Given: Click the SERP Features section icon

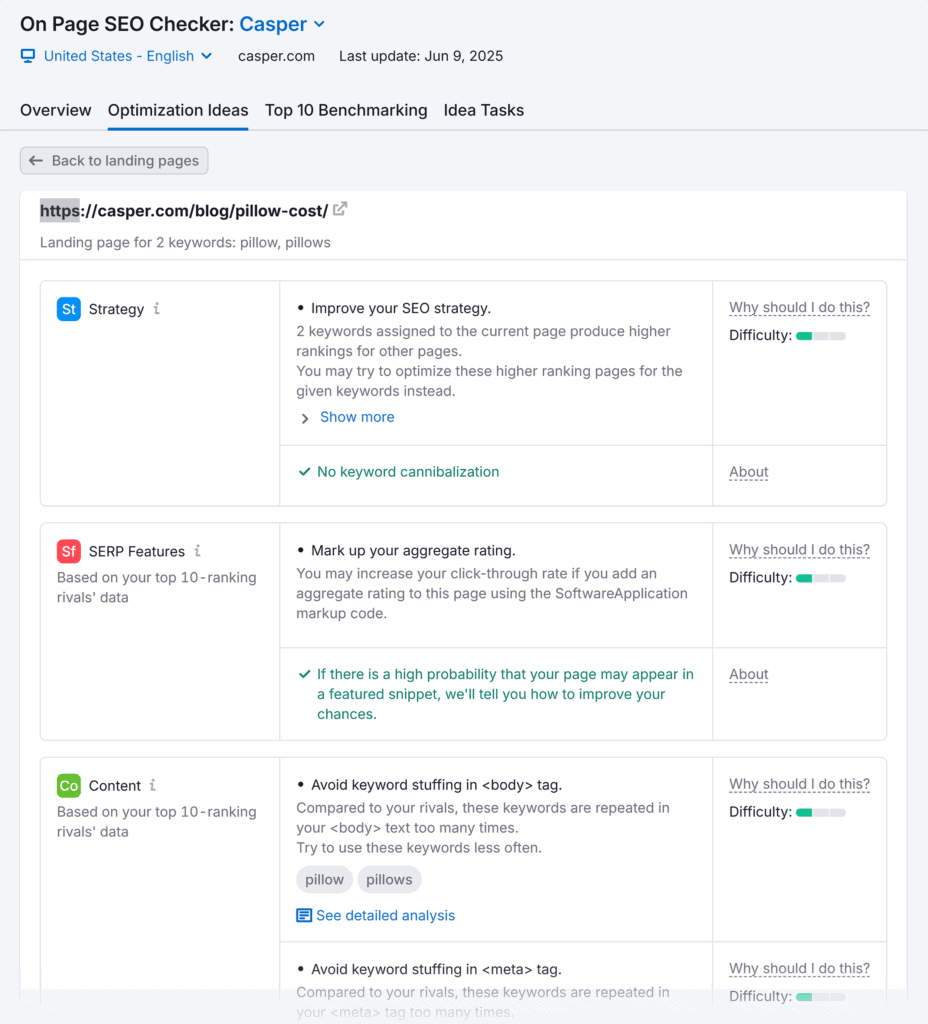Looking at the screenshot, I should coord(68,551).
